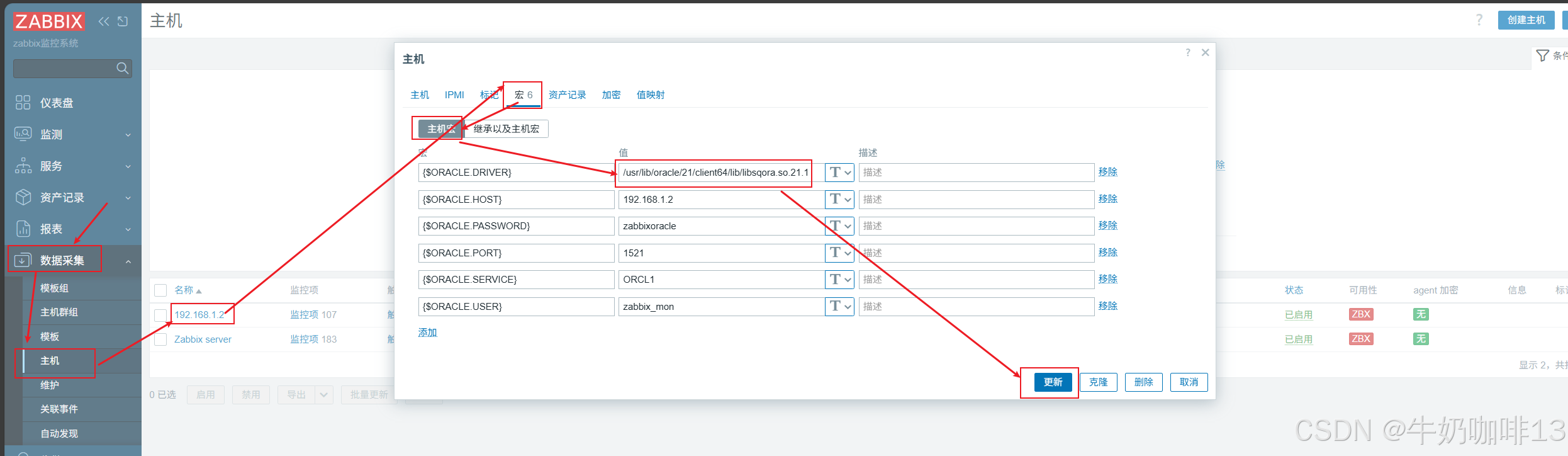Click description field for {$ORACLE.PORT}
The height and width of the screenshot is (456, 1568).
coord(977,253)
